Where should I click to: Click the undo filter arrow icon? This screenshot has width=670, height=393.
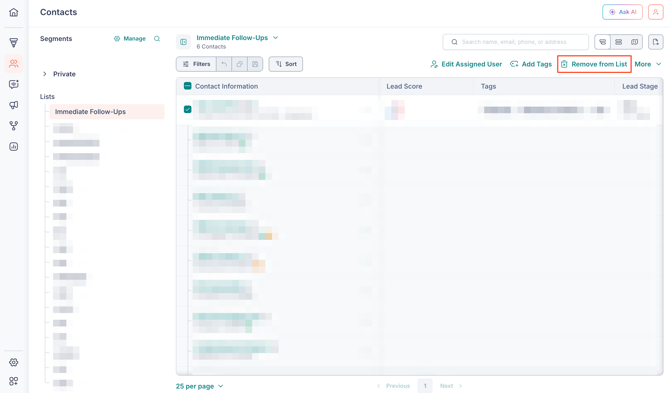pyautogui.click(x=224, y=64)
